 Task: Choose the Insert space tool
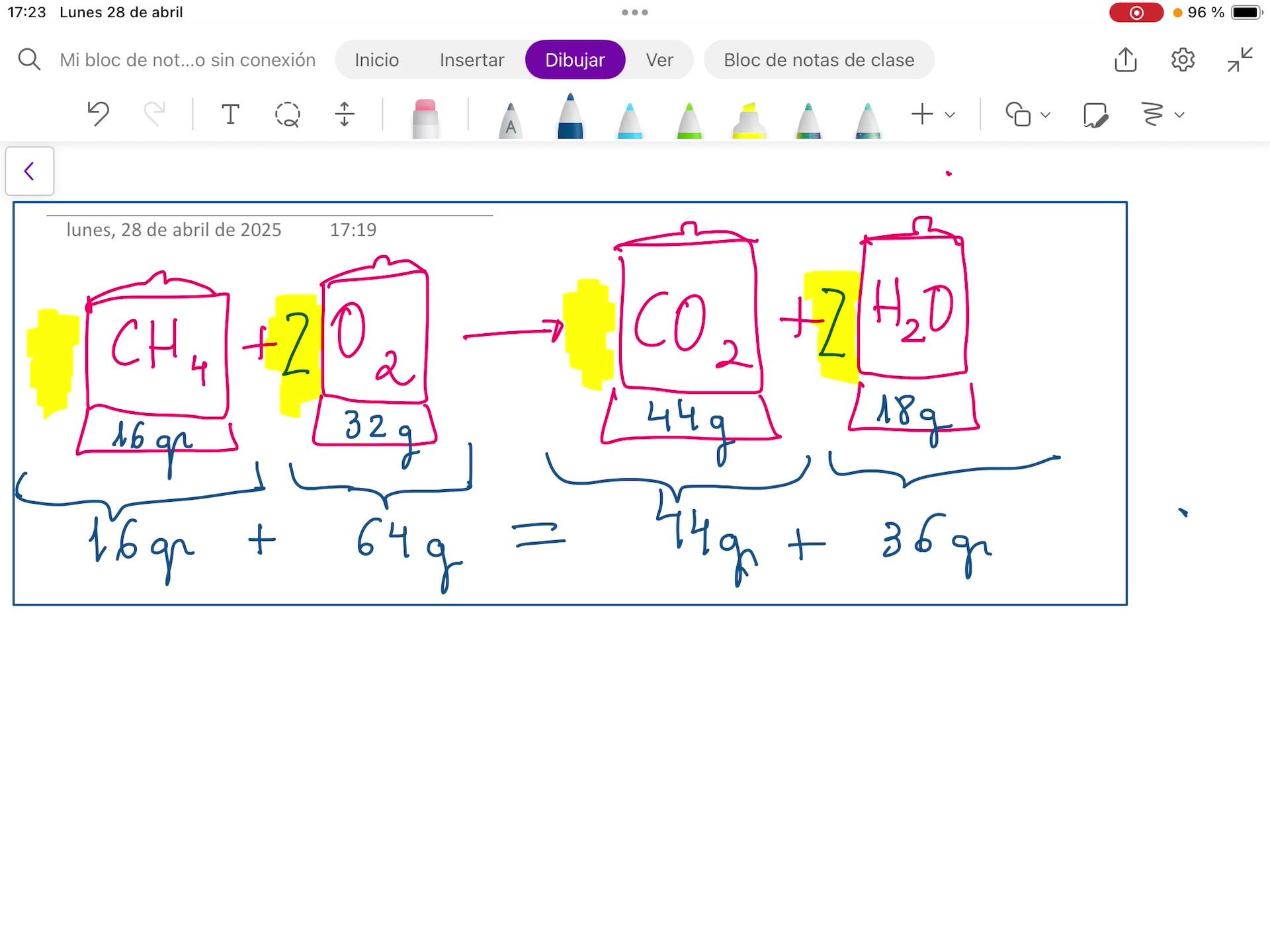tap(345, 114)
